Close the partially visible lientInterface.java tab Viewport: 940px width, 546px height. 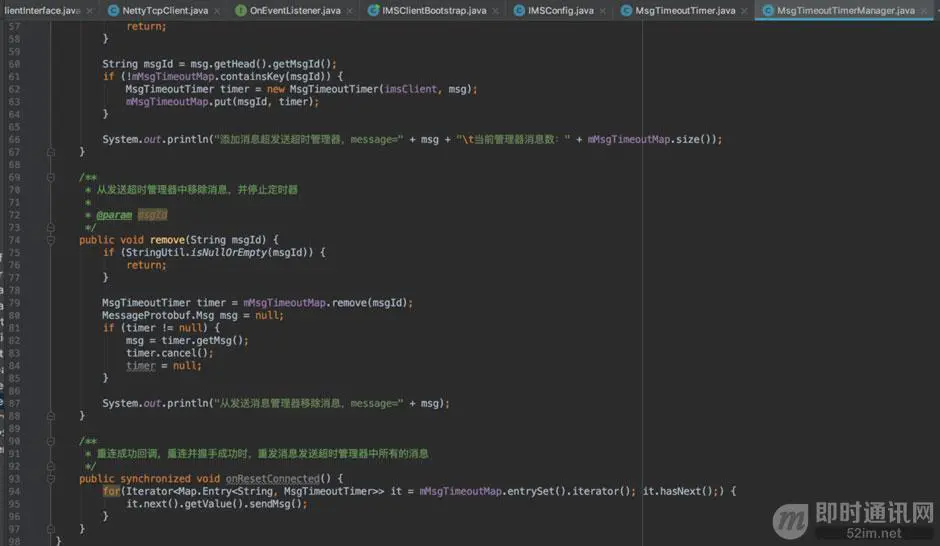click(89, 11)
